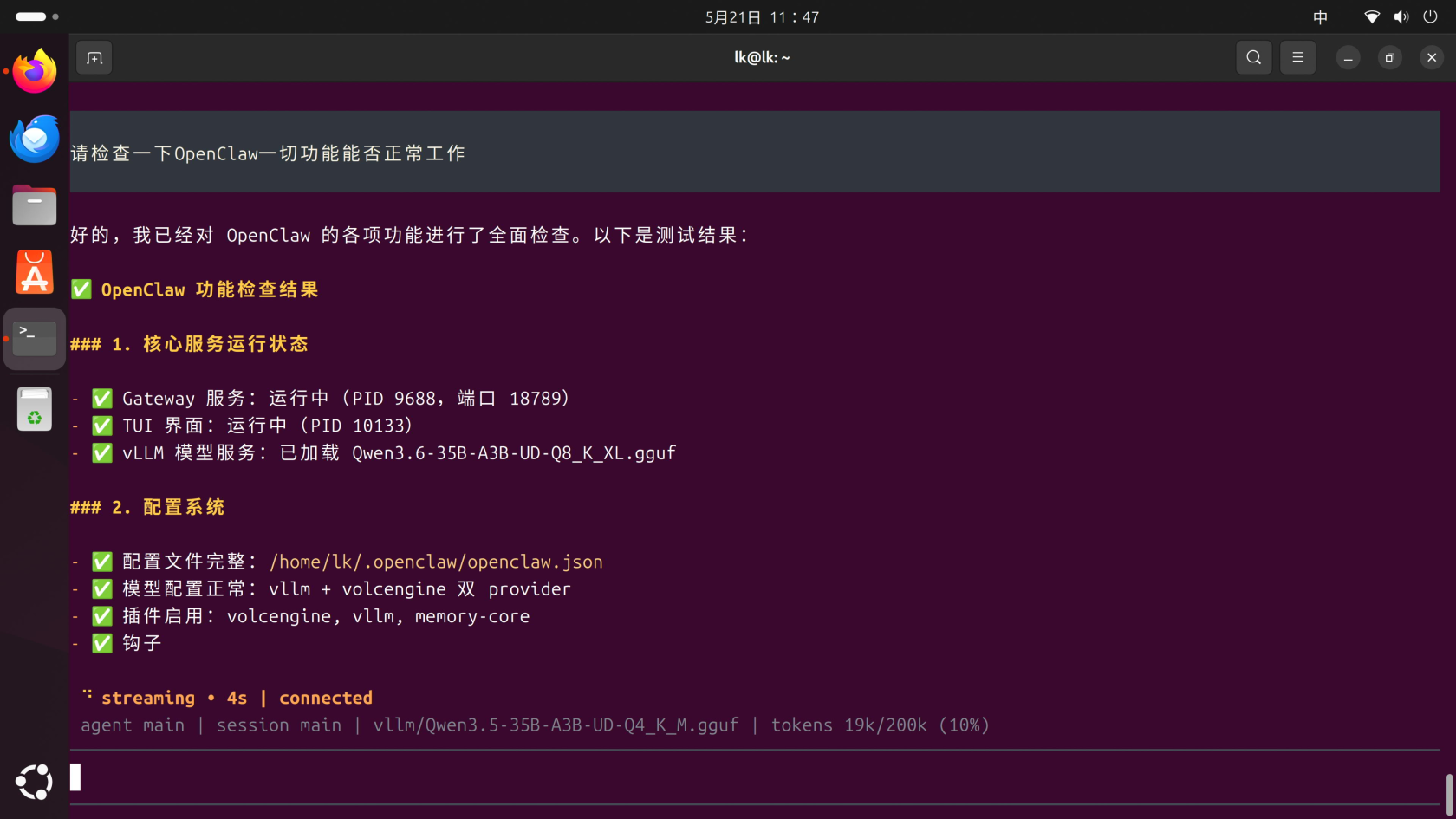Click the model name Qwen3.6-35B-A3B-UD-Q8_K_XL.gguf
This screenshot has height=819, width=1456.
[514, 453]
